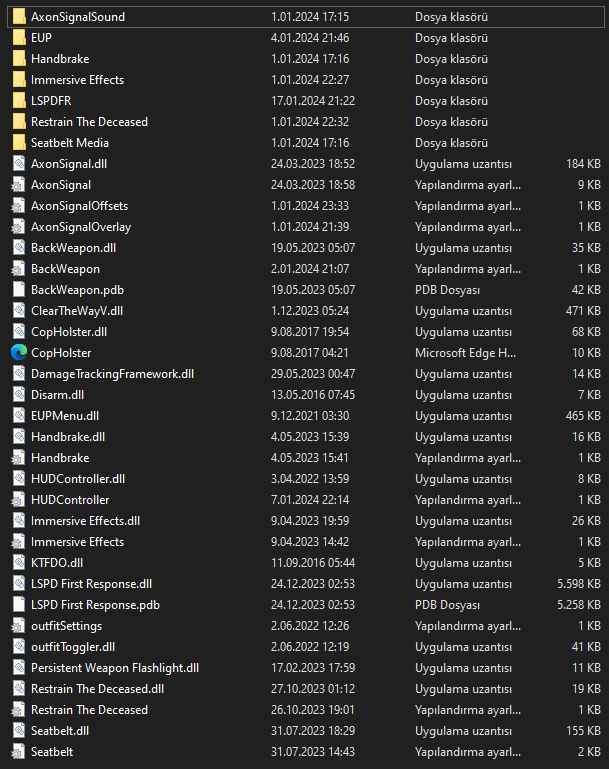Click the 184 KB size value

[583, 164]
